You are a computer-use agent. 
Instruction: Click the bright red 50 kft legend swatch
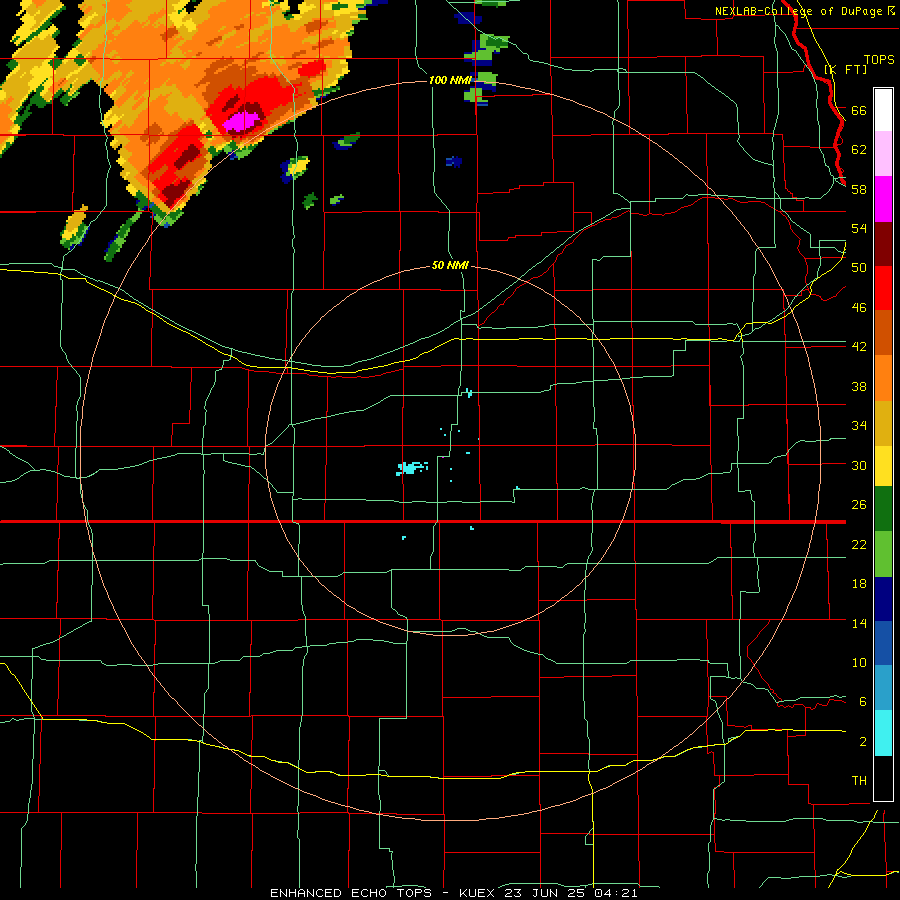(883, 288)
